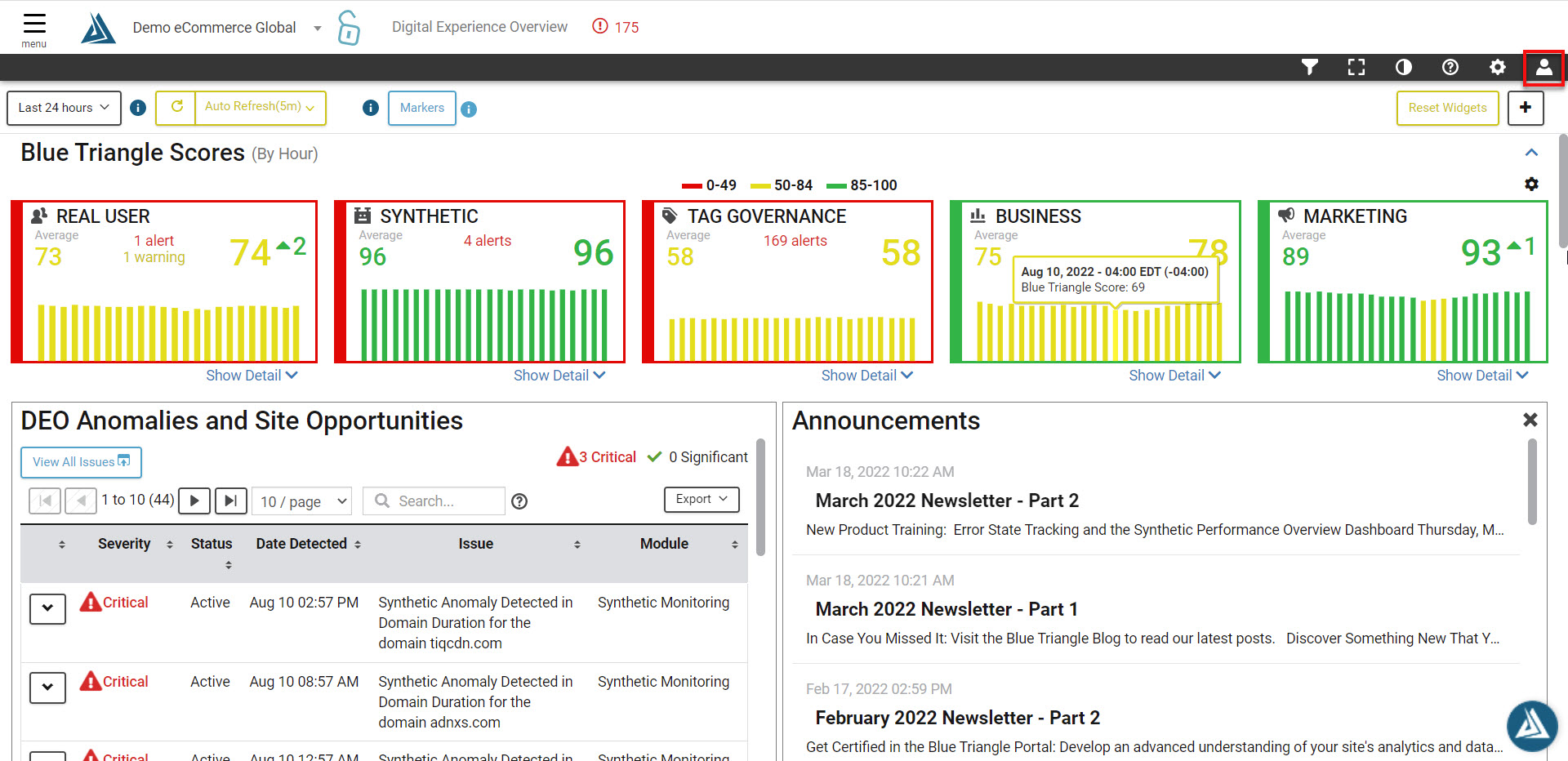
Task: Click the refresh icon button
Action: pos(176,108)
